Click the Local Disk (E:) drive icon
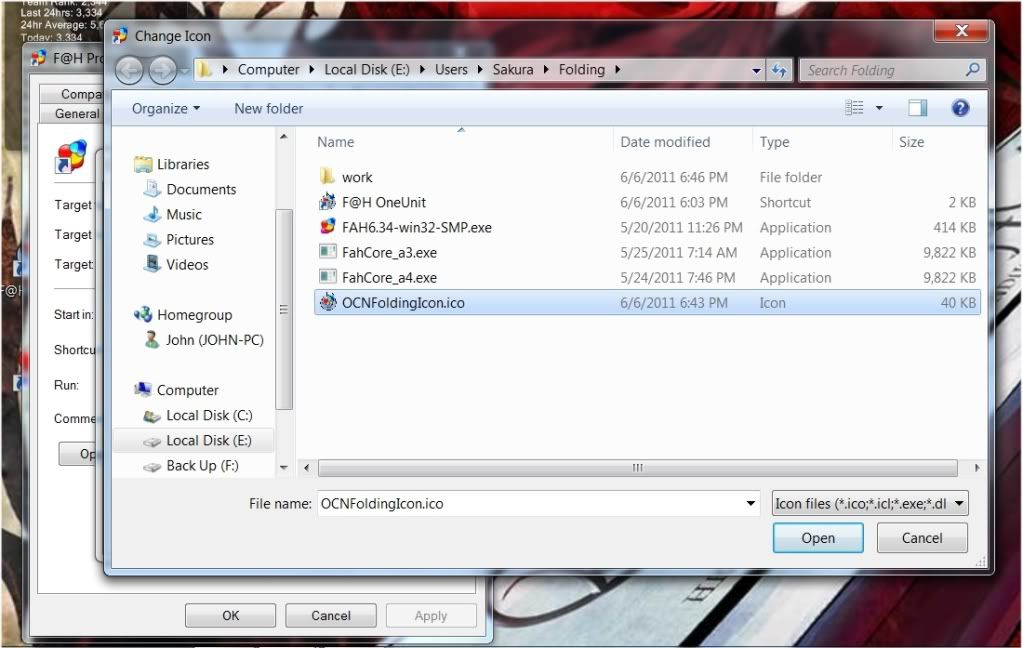 tap(152, 441)
